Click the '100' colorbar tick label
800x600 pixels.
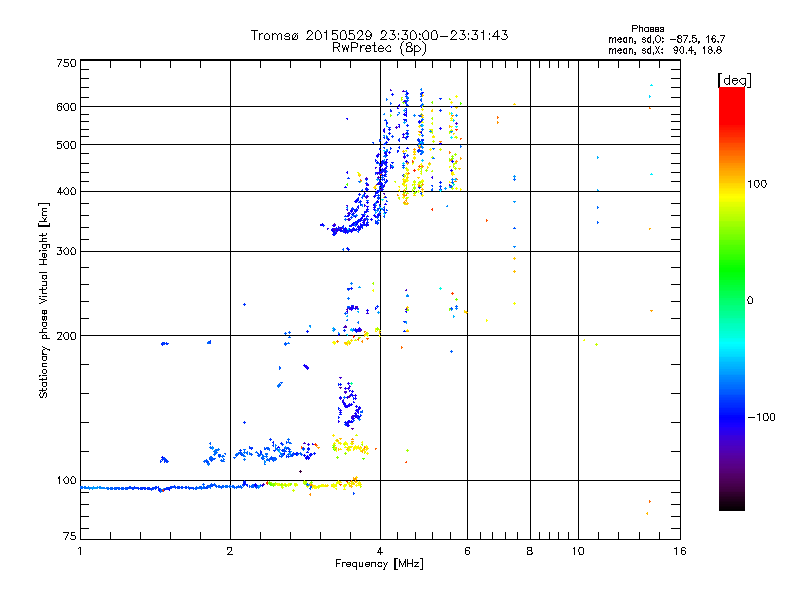pyautogui.click(x=757, y=184)
